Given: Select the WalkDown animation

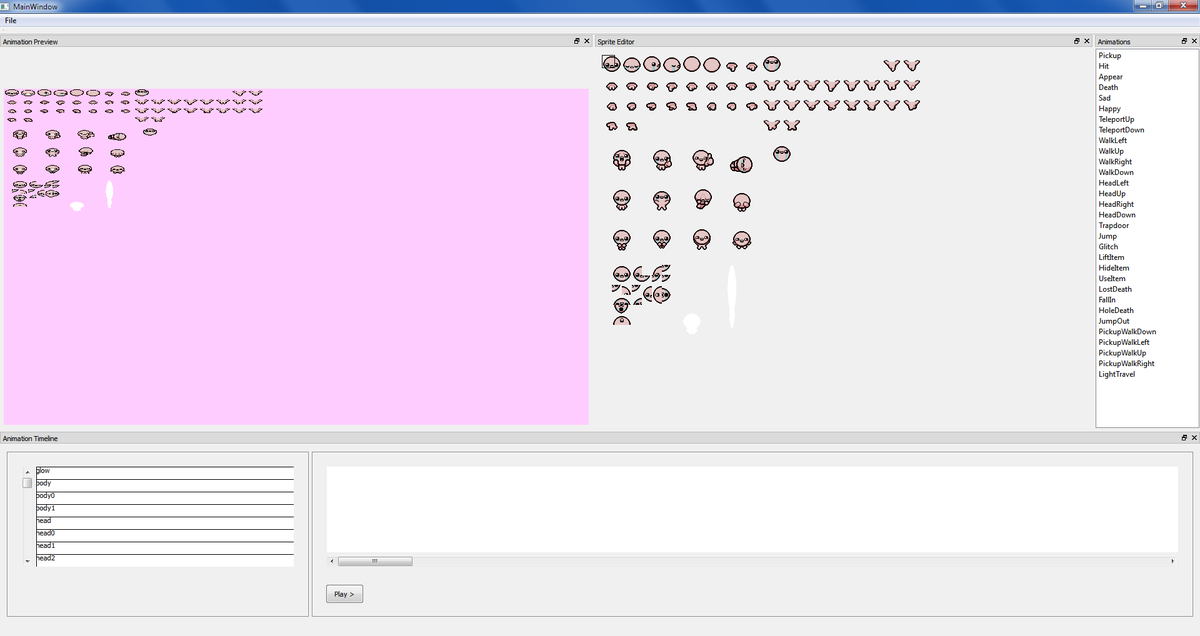Looking at the screenshot, I should pos(1146,172).
